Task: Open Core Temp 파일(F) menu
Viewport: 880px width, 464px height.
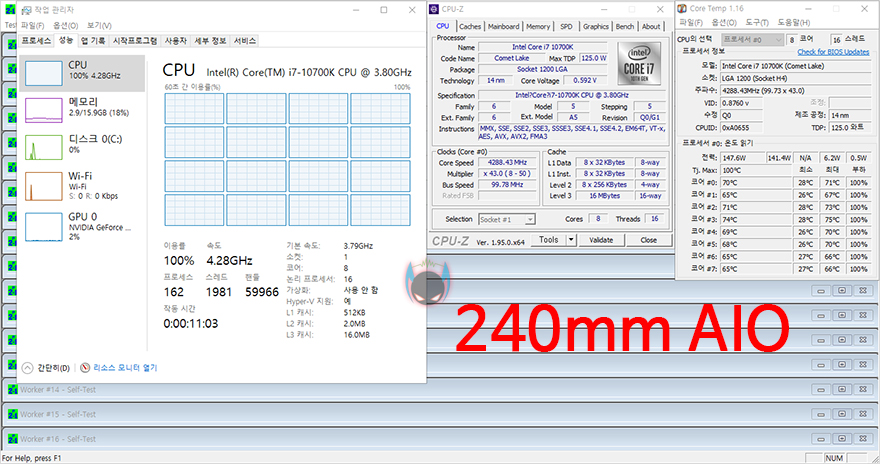Action: click(691, 22)
